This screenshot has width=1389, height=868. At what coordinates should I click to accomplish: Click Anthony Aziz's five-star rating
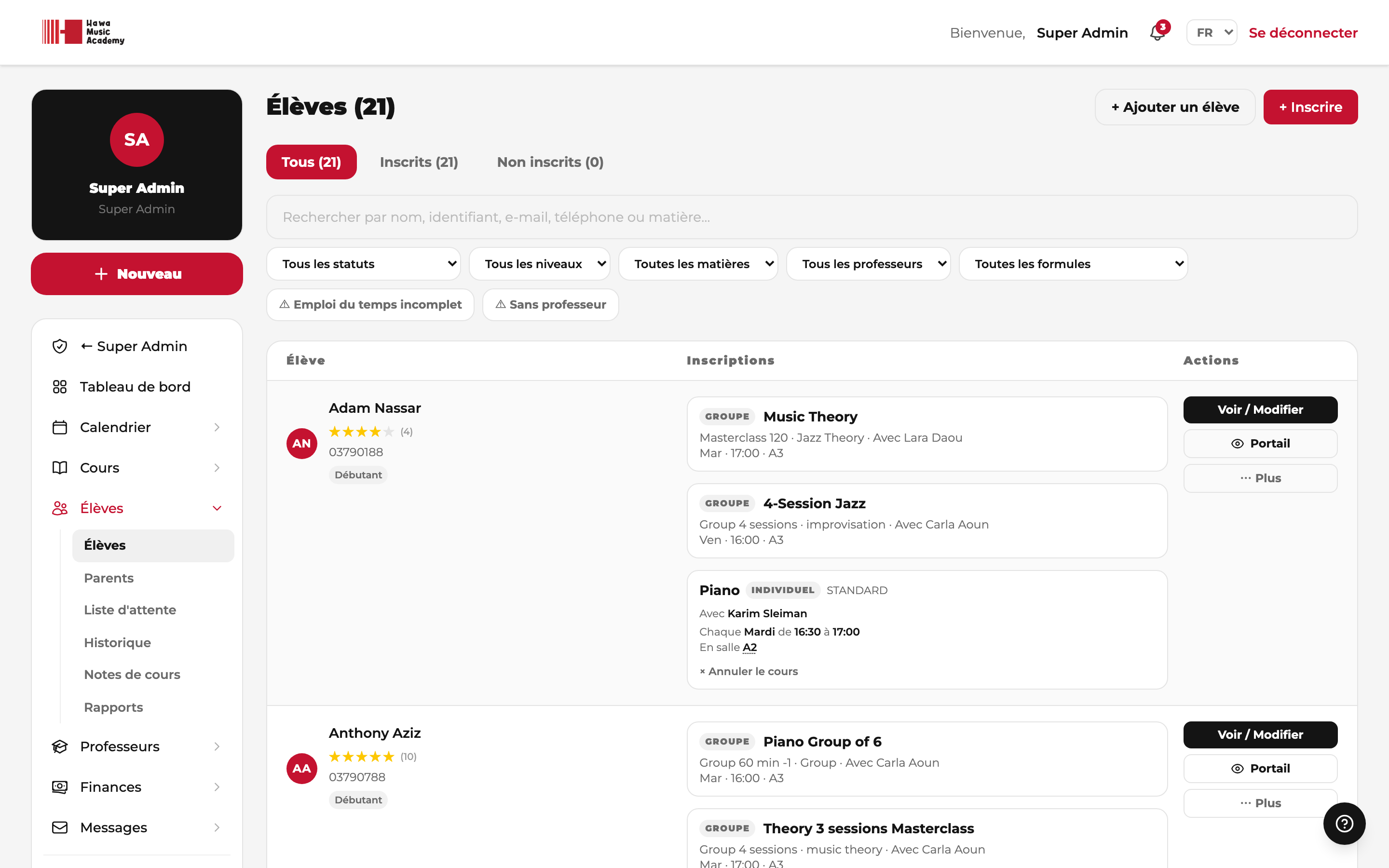pyautogui.click(x=362, y=757)
